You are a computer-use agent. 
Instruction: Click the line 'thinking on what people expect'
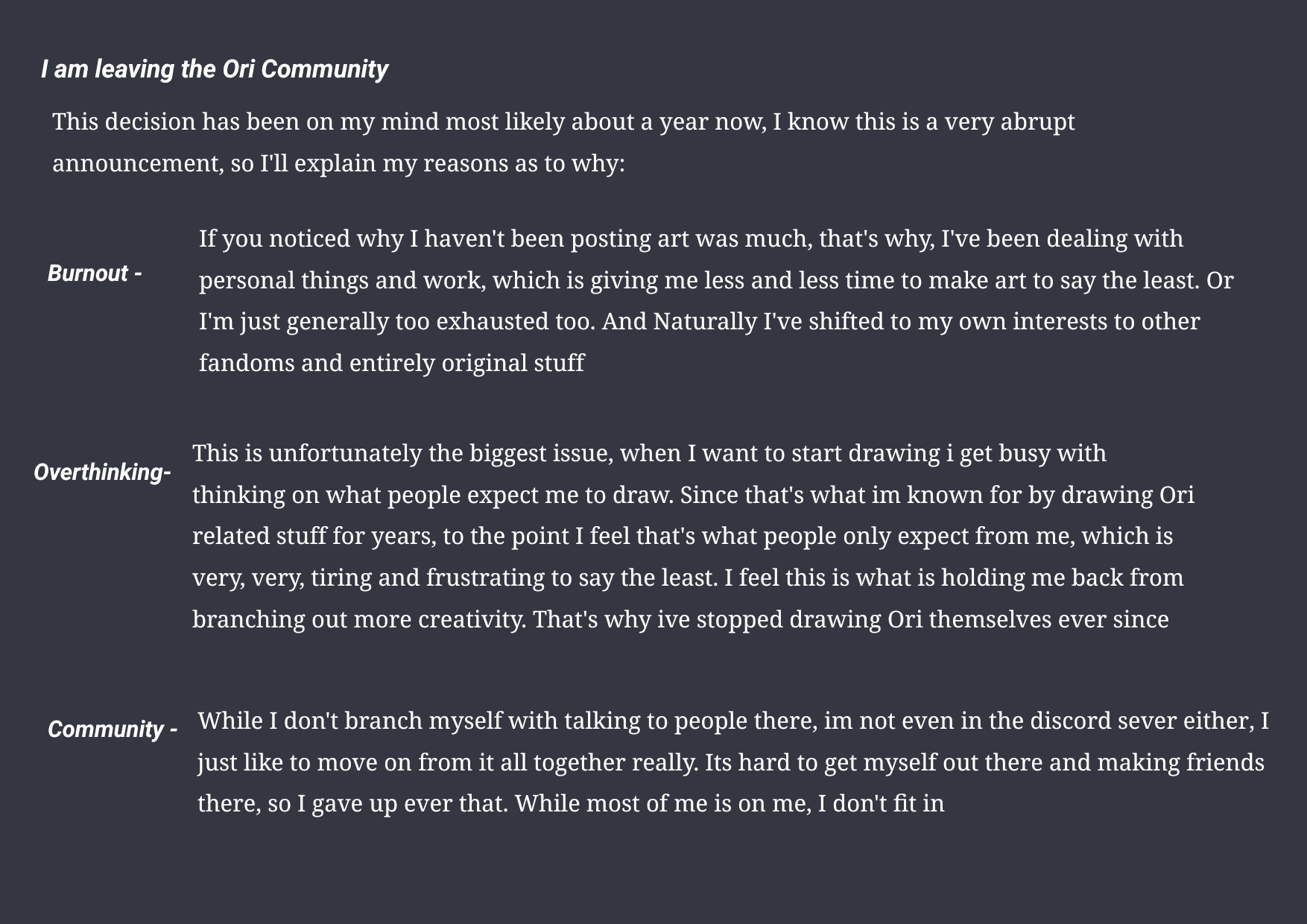click(x=693, y=495)
